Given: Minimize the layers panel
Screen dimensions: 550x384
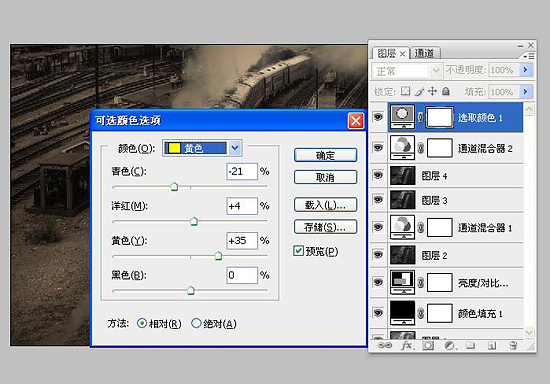Looking at the screenshot, I should point(520,46).
